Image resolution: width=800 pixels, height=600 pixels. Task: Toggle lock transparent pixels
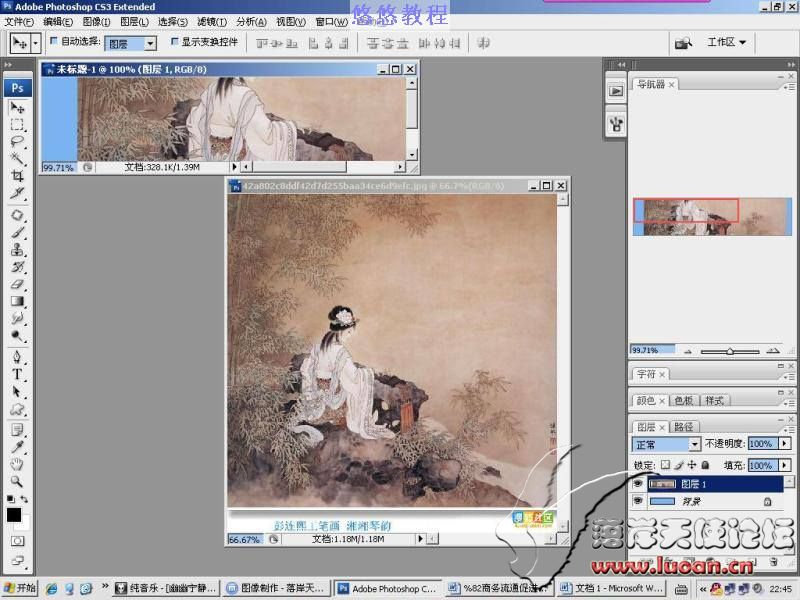click(x=665, y=465)
